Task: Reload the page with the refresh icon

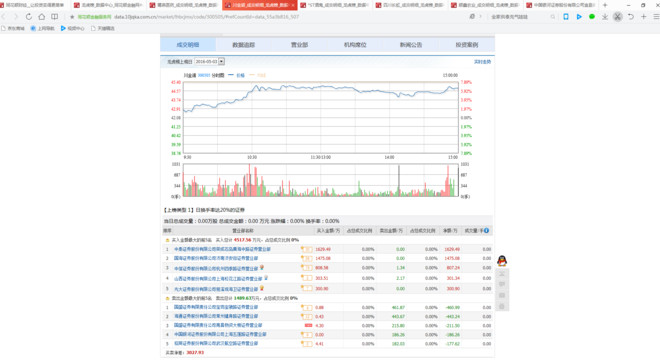Action: (29, 17)
